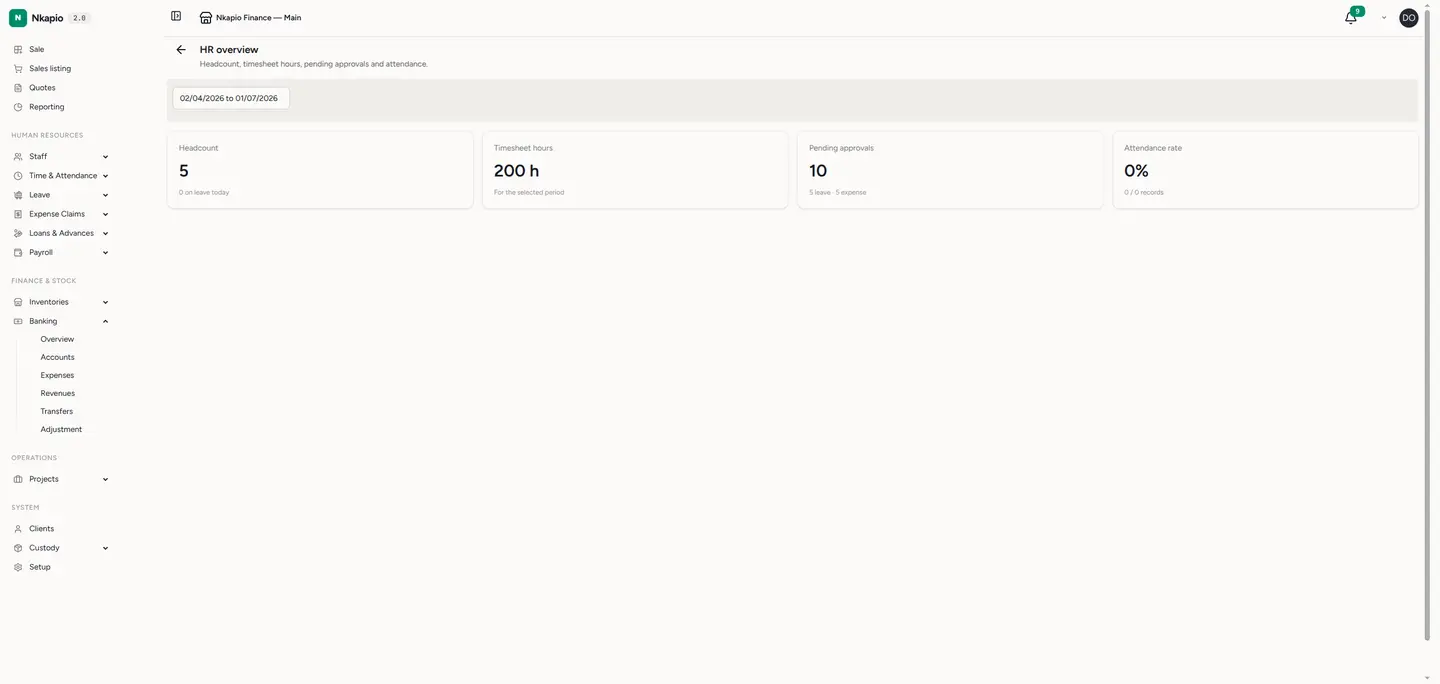This screenshot has width=1440, height=684.
Task: Click the Custody box icon
Action: click(18, 548)
